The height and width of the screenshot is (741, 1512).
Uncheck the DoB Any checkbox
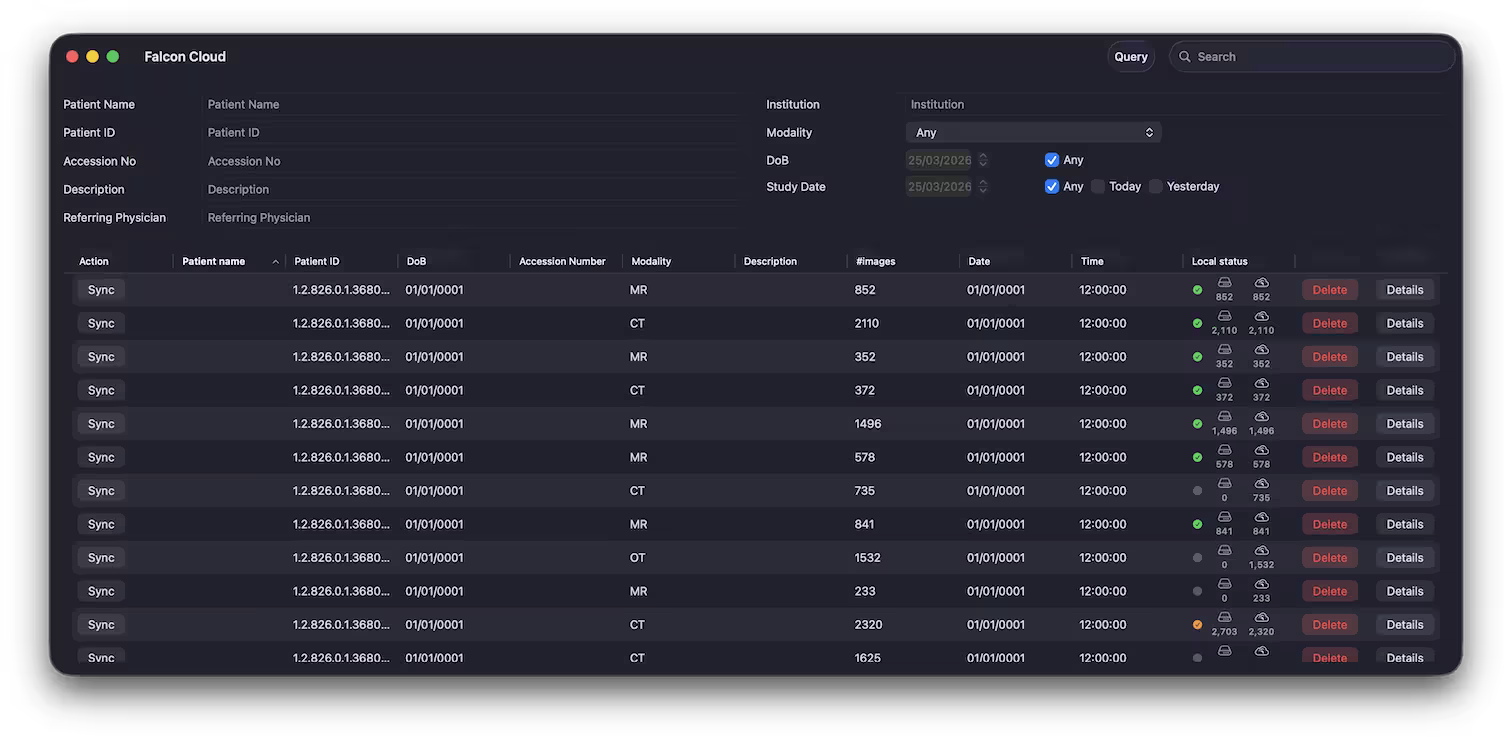click(x=1052, y=160)
